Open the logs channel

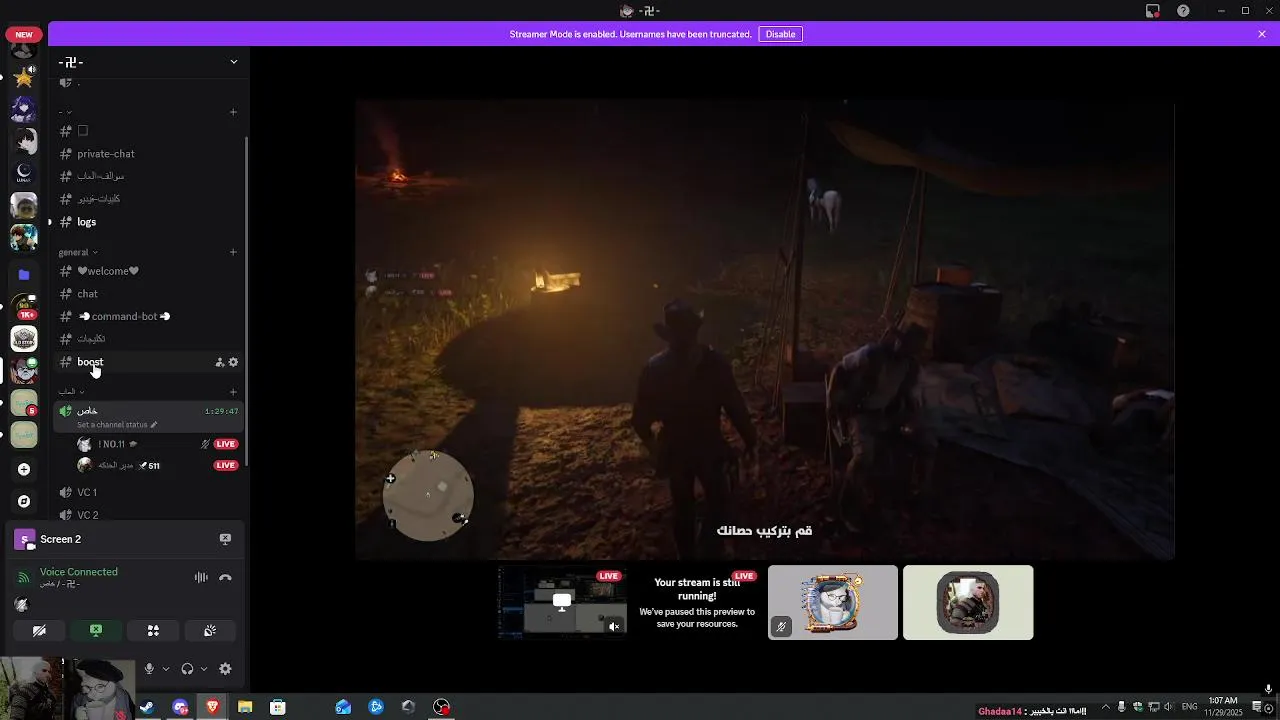pos(148,222)
